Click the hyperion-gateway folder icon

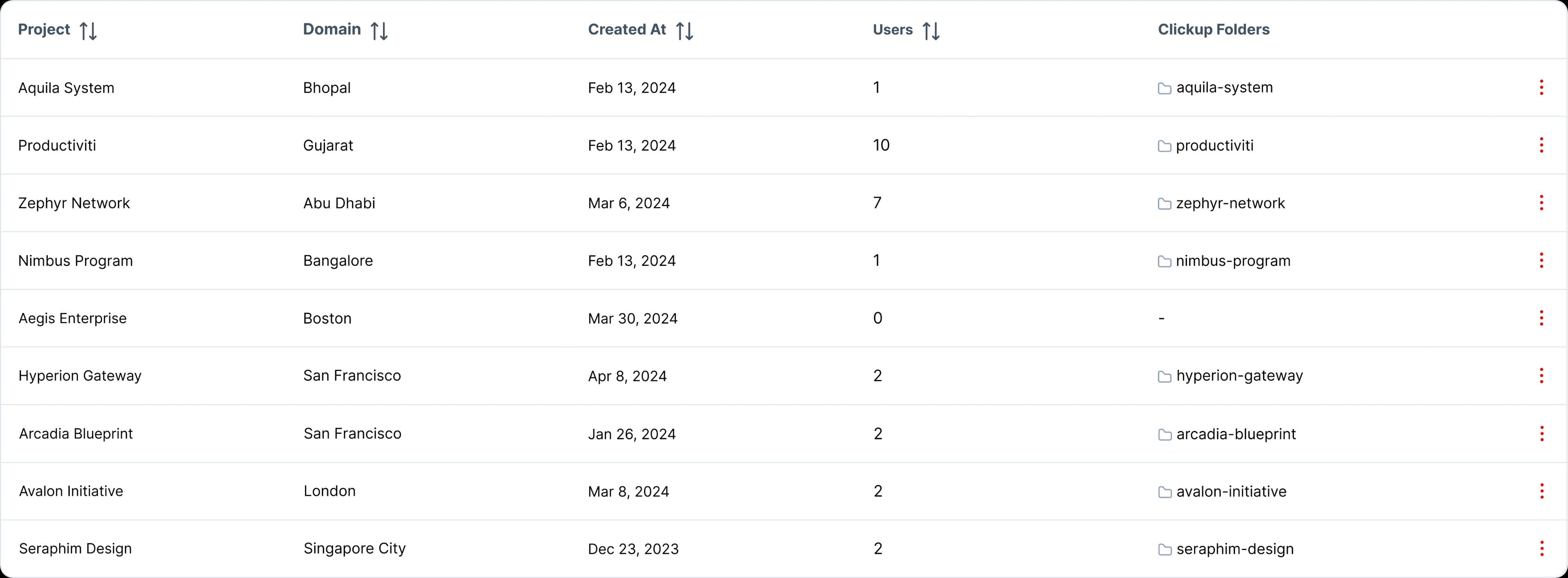point(1165,376)
